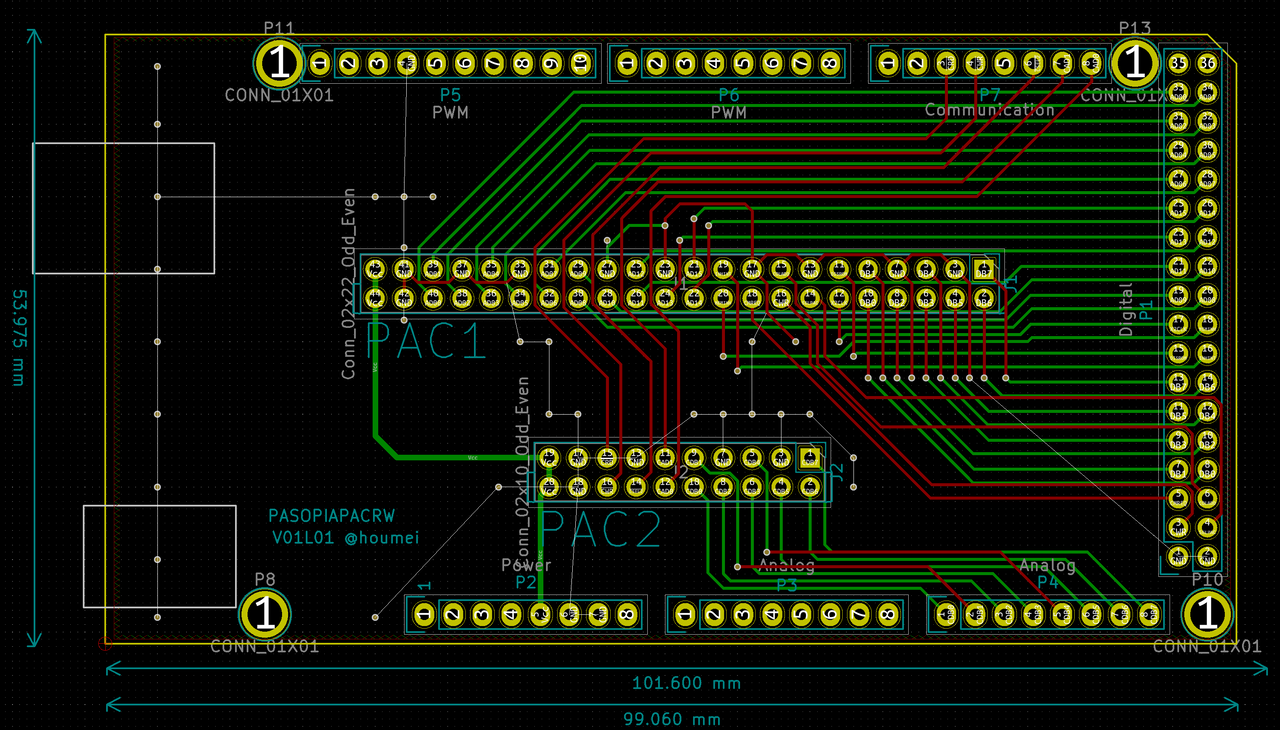The height and width of the screenshot is (730, 1280).
Task: Click the 101.600 mm width dimension
Action: 686,684
